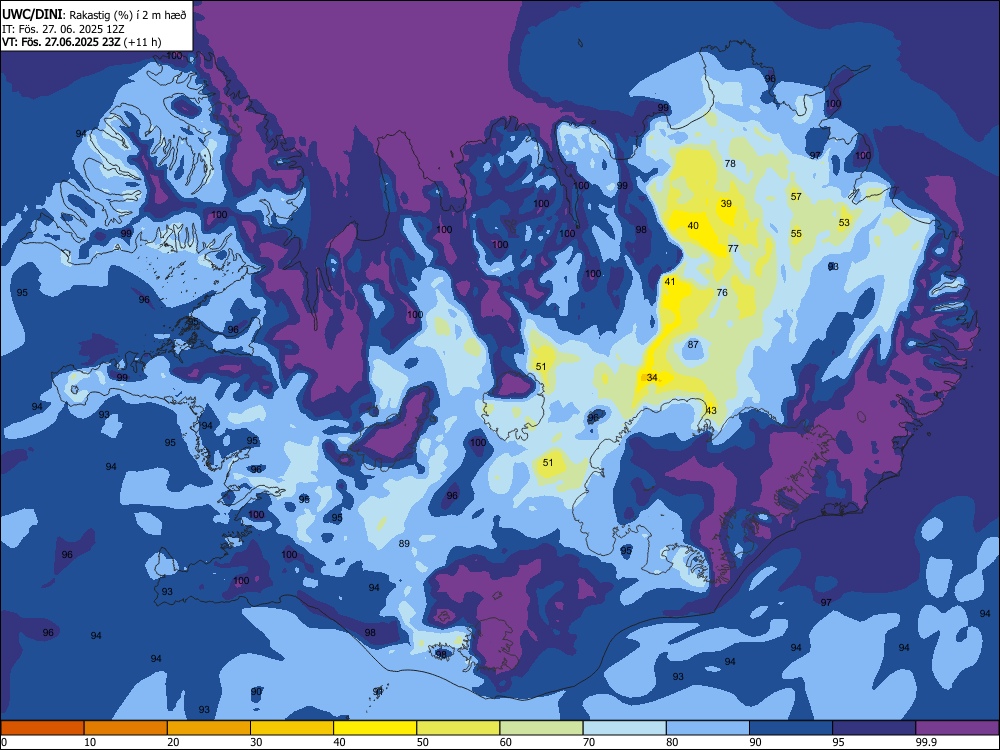Click the humidity value '77' on the map

733,248
